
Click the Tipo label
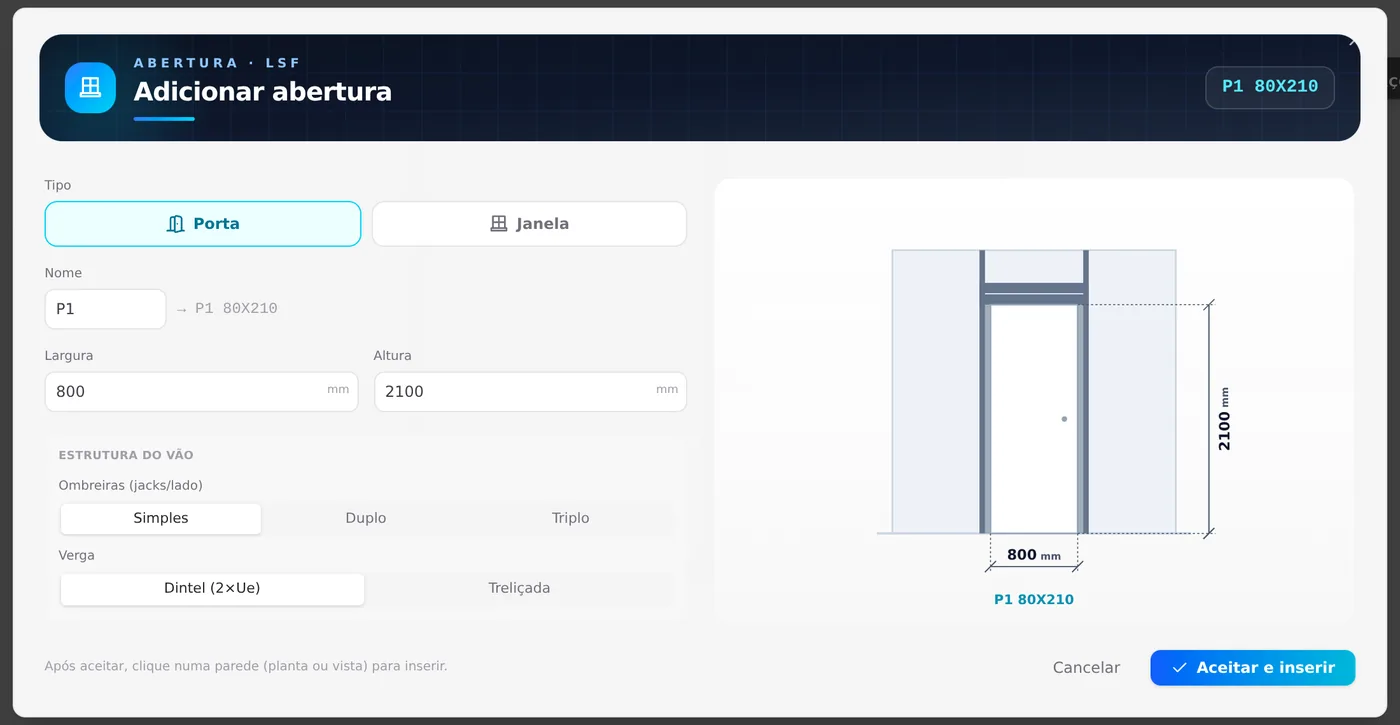coord(58,186)
